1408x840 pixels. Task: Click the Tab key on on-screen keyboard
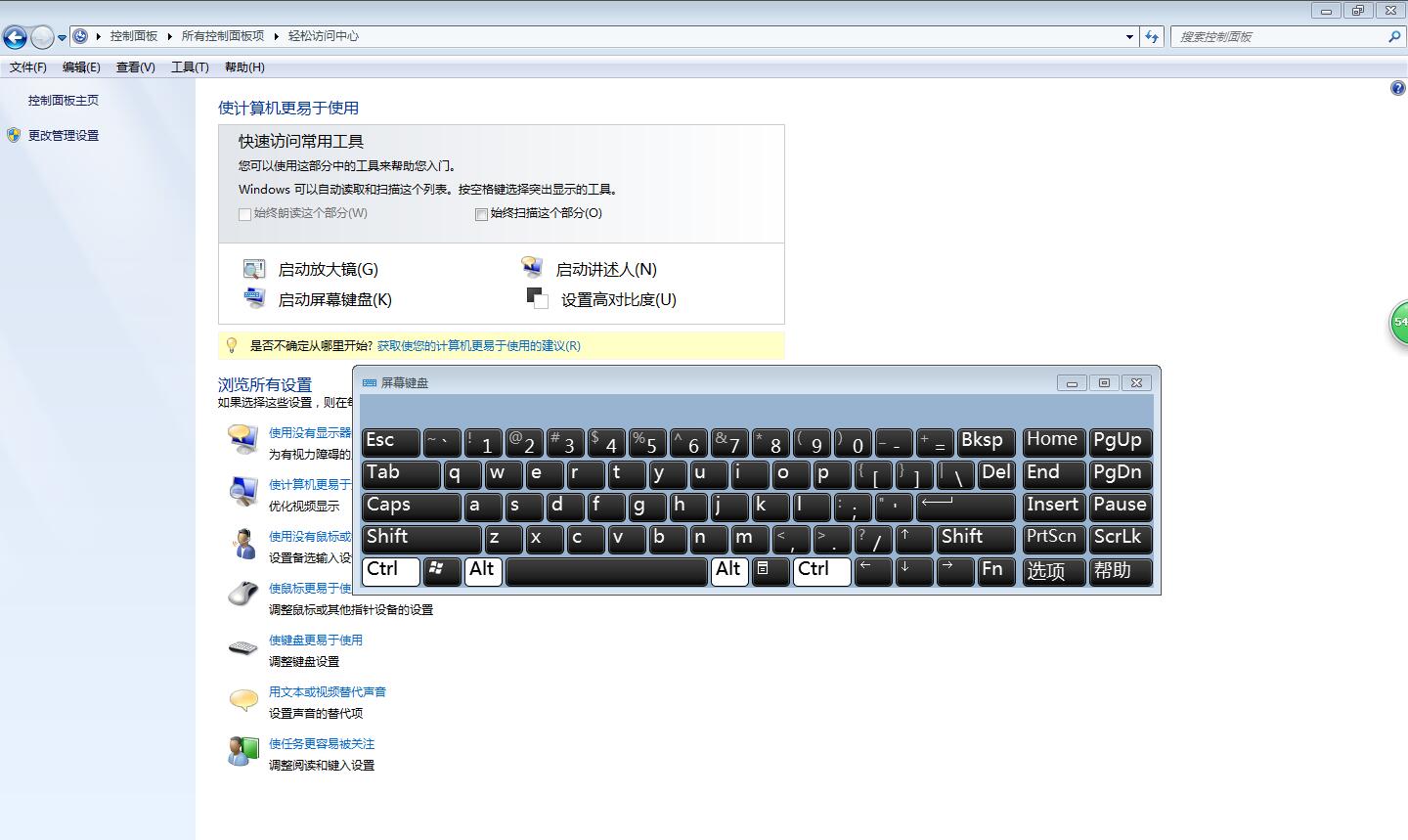click(x=401, y=474)
